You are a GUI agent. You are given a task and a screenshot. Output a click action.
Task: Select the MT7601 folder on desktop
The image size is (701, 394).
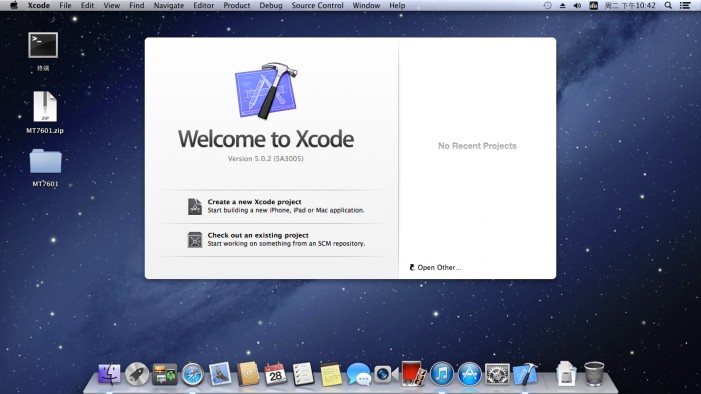pyautogui.click(x=45, y=161)
